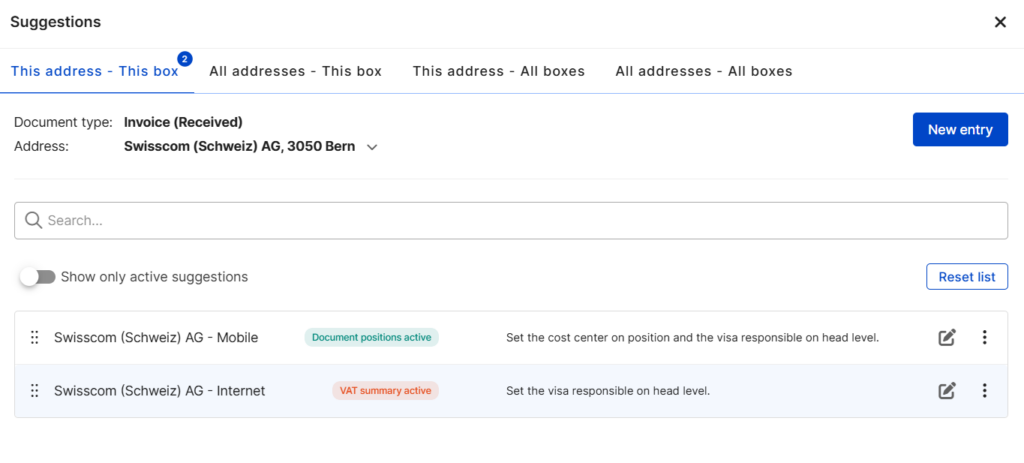Select This address - This box tab
This screenshot has height=463, width=1024.
[x=94, y=71]
